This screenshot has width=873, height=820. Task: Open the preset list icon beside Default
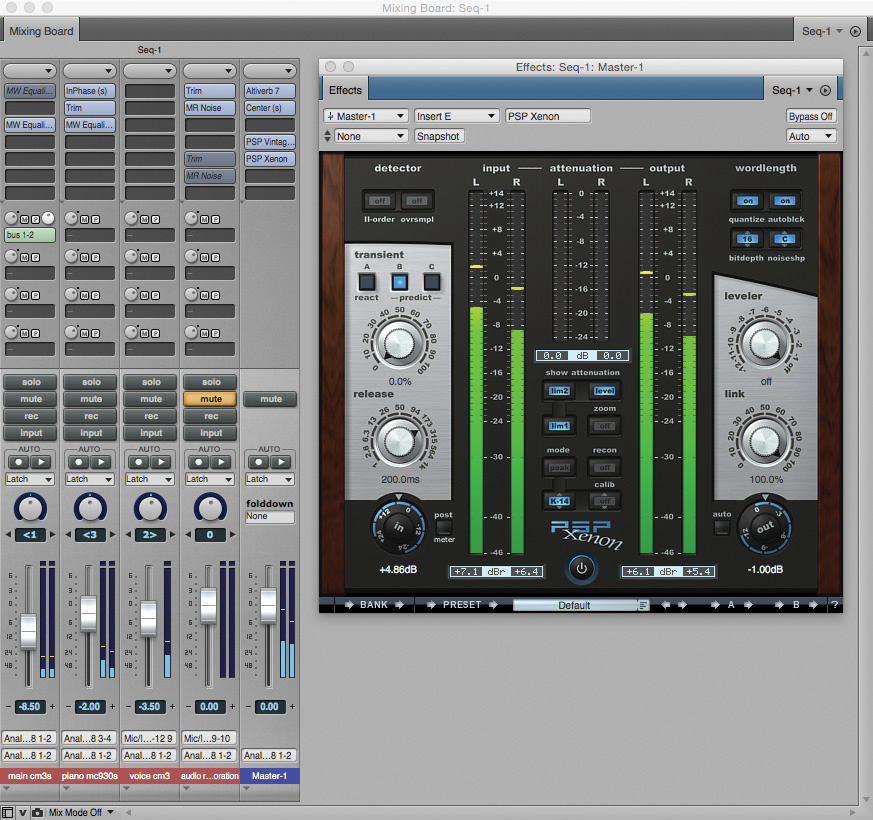tap(643, 605)
